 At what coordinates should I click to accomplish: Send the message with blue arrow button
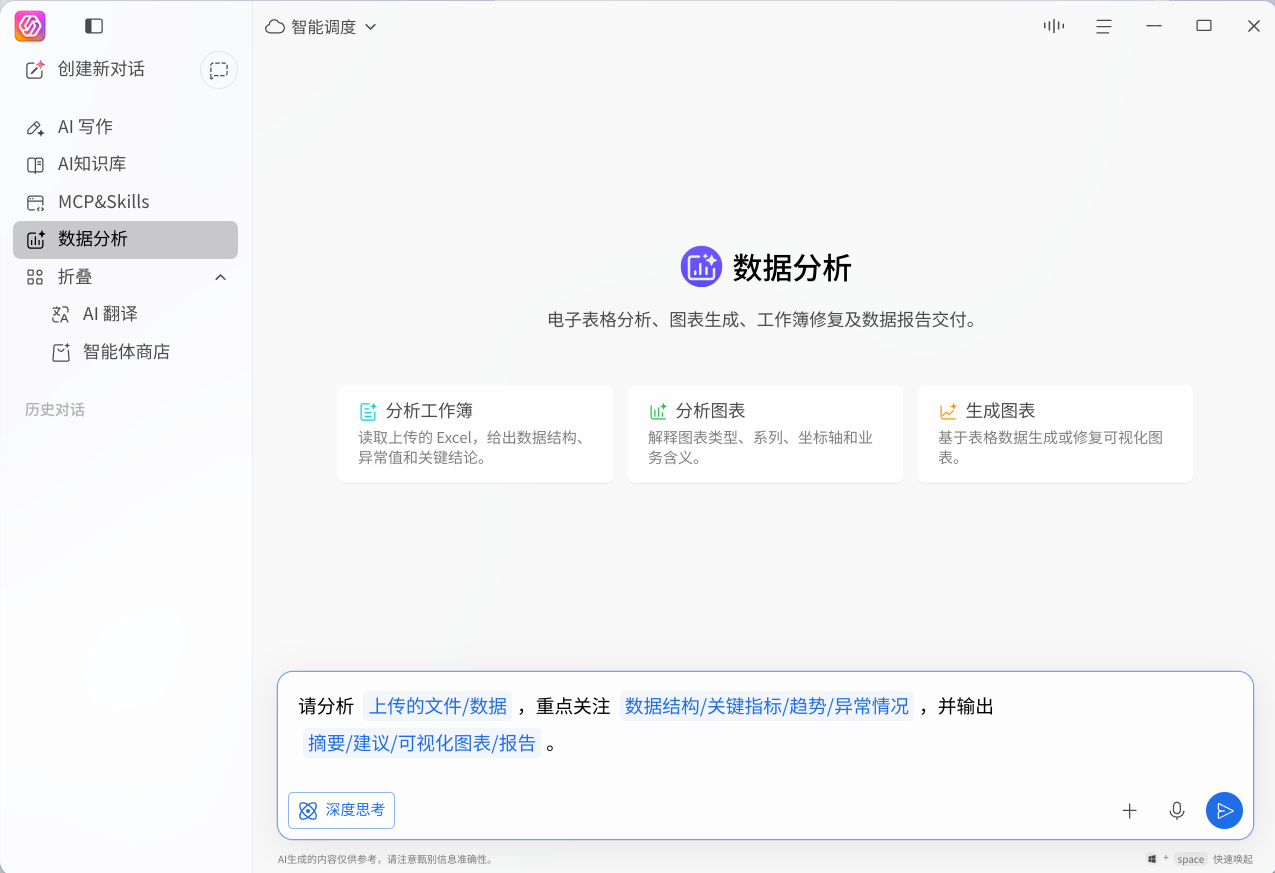click(1224, 810)
